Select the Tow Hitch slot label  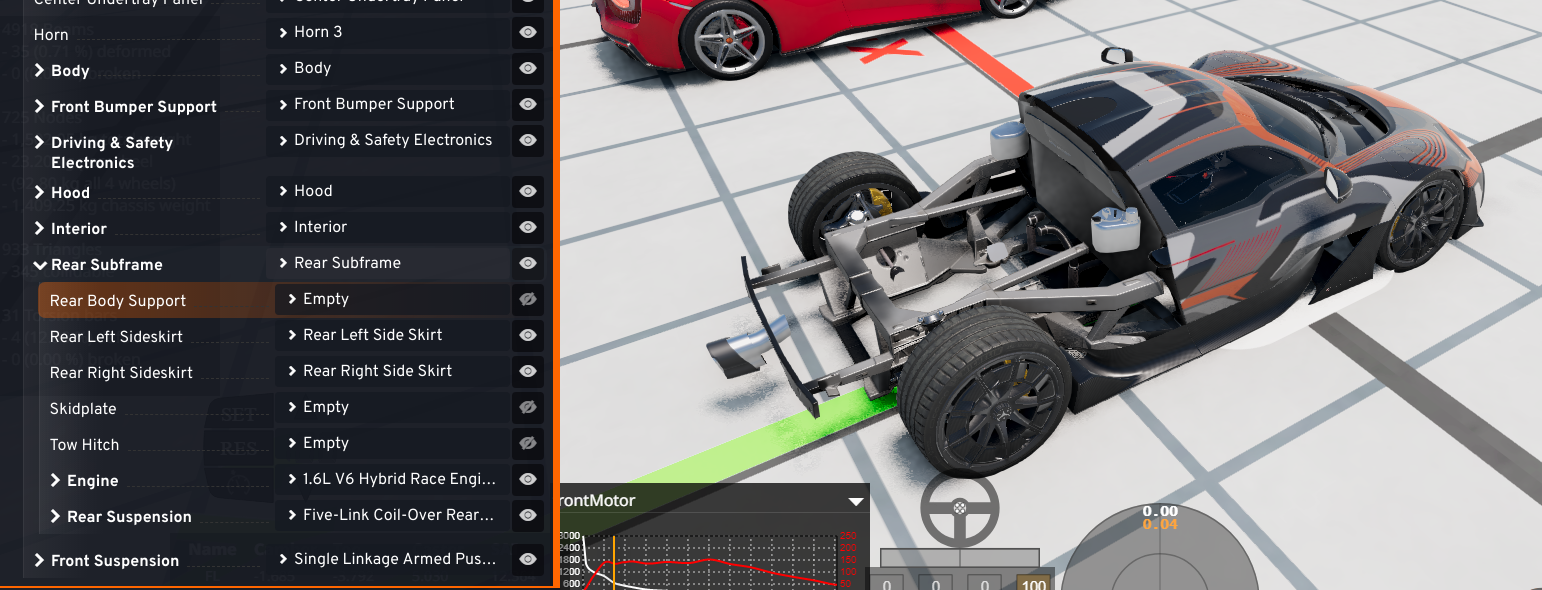pos(84,445)
